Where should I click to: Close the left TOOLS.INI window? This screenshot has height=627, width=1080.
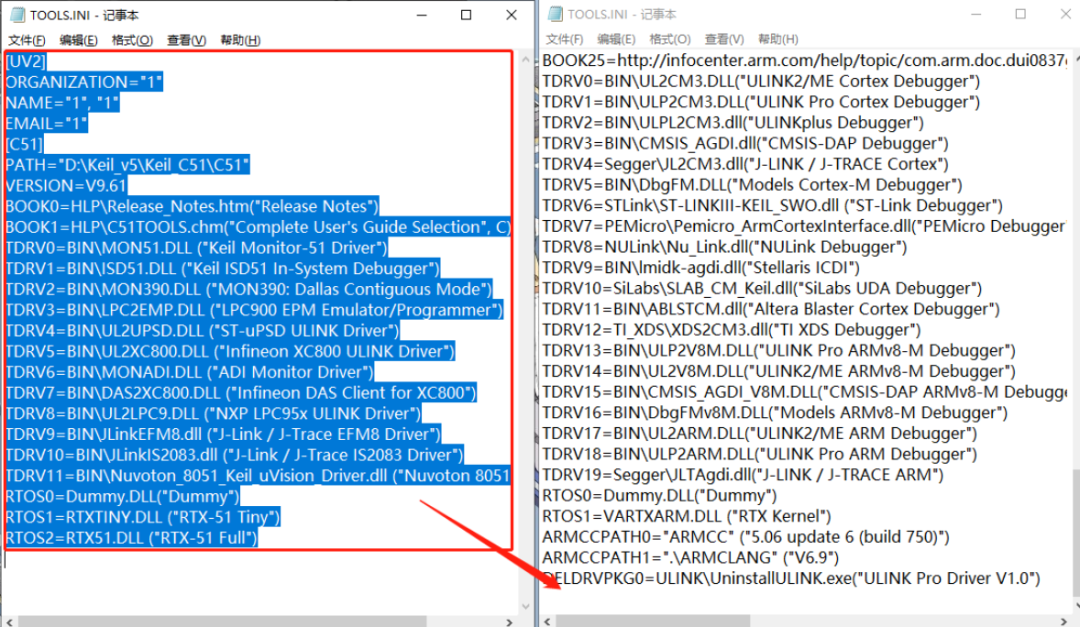[511, 14]
